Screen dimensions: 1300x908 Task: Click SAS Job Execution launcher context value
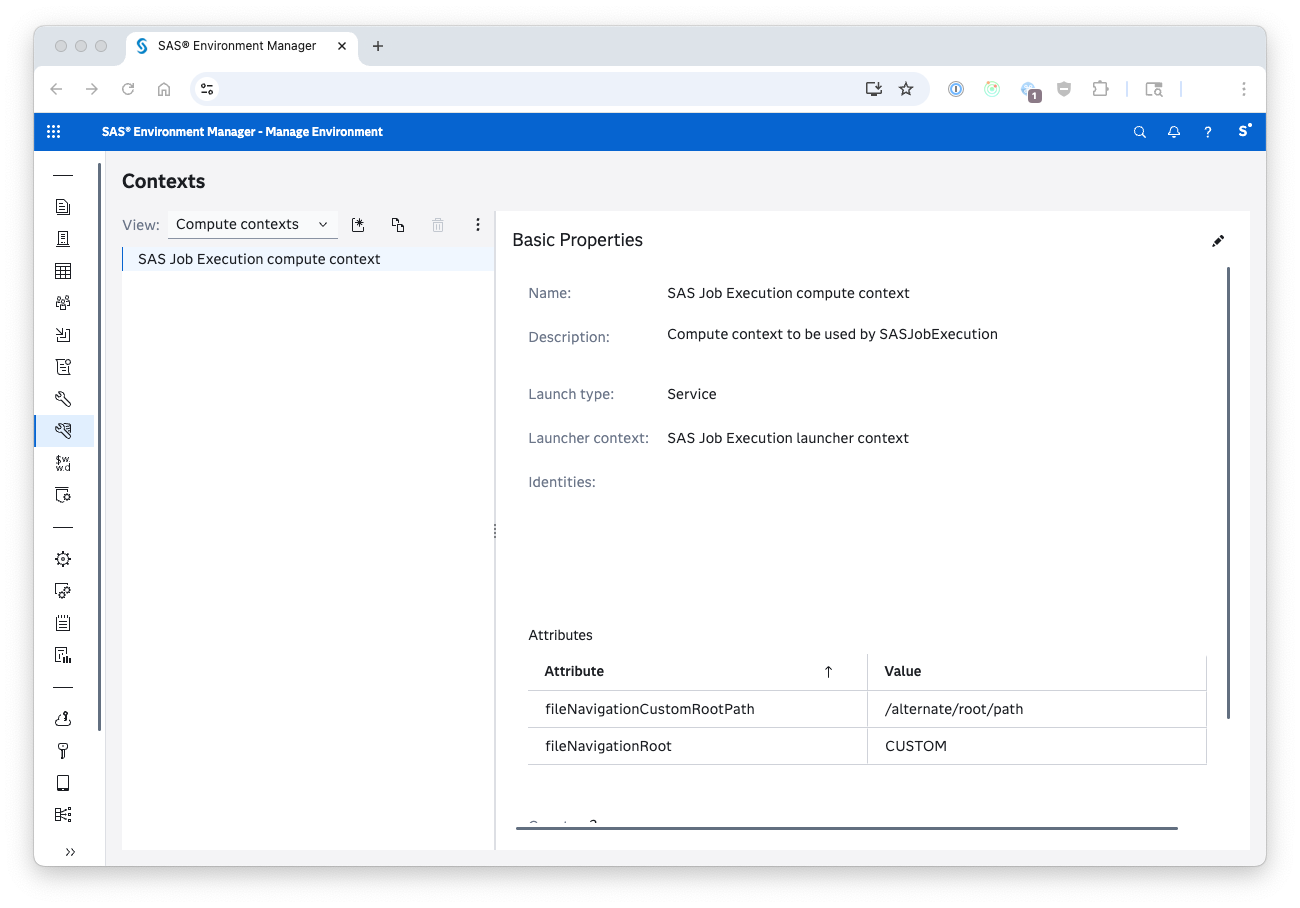pos(788,438)
